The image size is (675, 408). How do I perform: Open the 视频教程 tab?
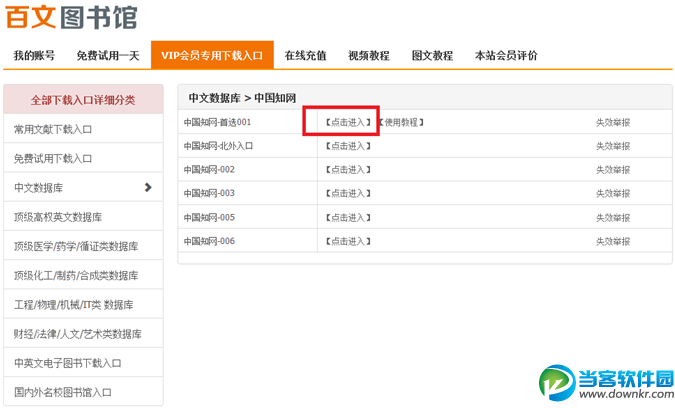pos(369,56)
